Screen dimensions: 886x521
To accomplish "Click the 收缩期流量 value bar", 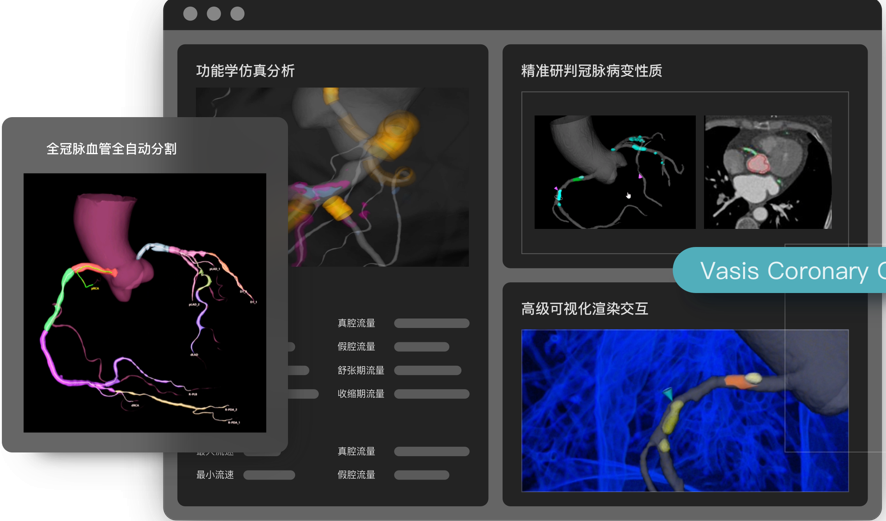I will click(431, 394).
